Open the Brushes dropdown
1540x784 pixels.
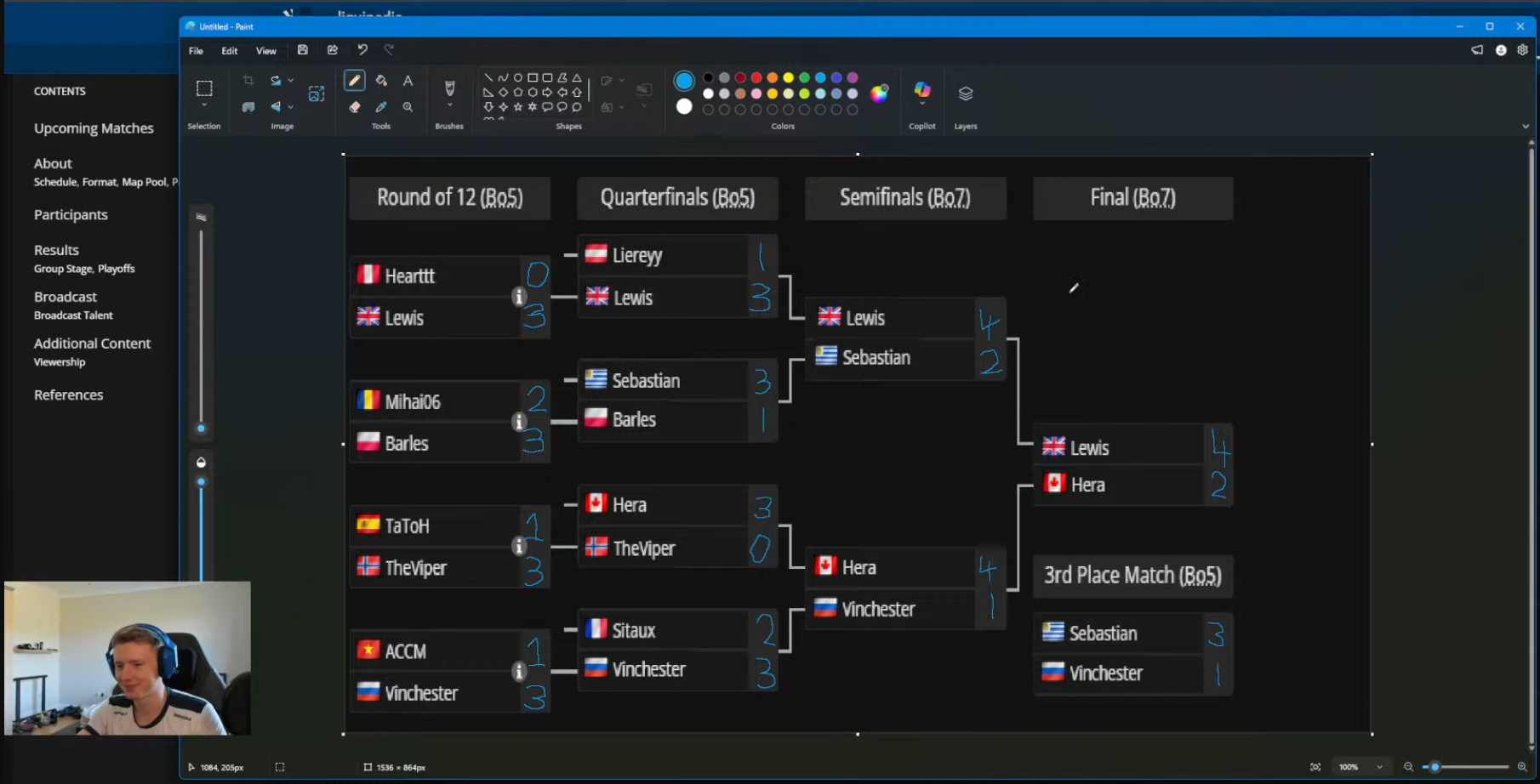point(449,106)
